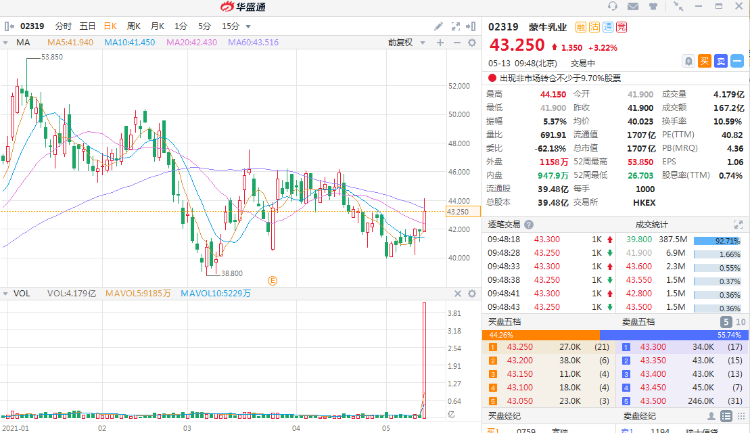Switch to 五日 five-day chart

88,26
